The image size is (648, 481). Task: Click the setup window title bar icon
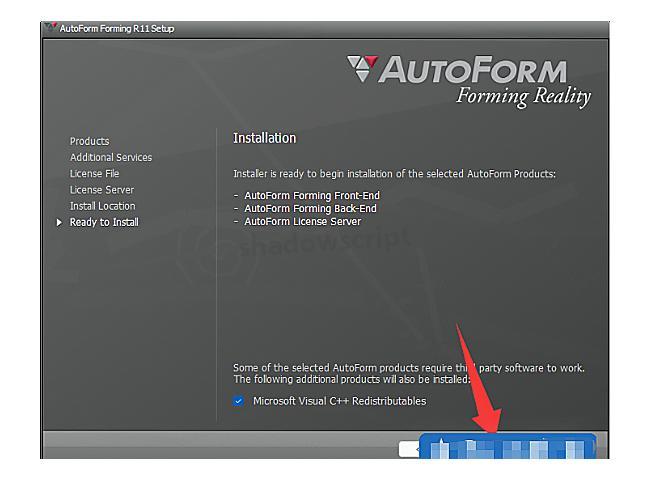click(51, 28)
